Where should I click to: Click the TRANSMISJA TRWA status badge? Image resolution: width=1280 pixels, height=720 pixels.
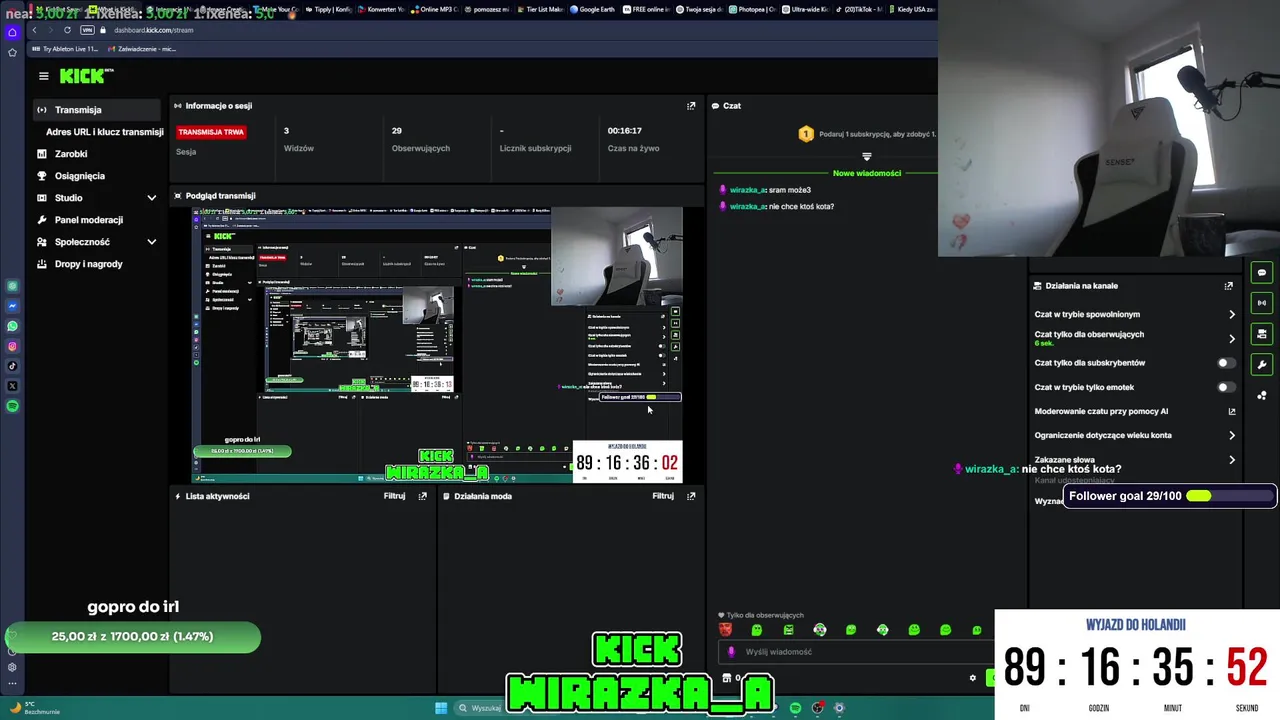(211, 132)
